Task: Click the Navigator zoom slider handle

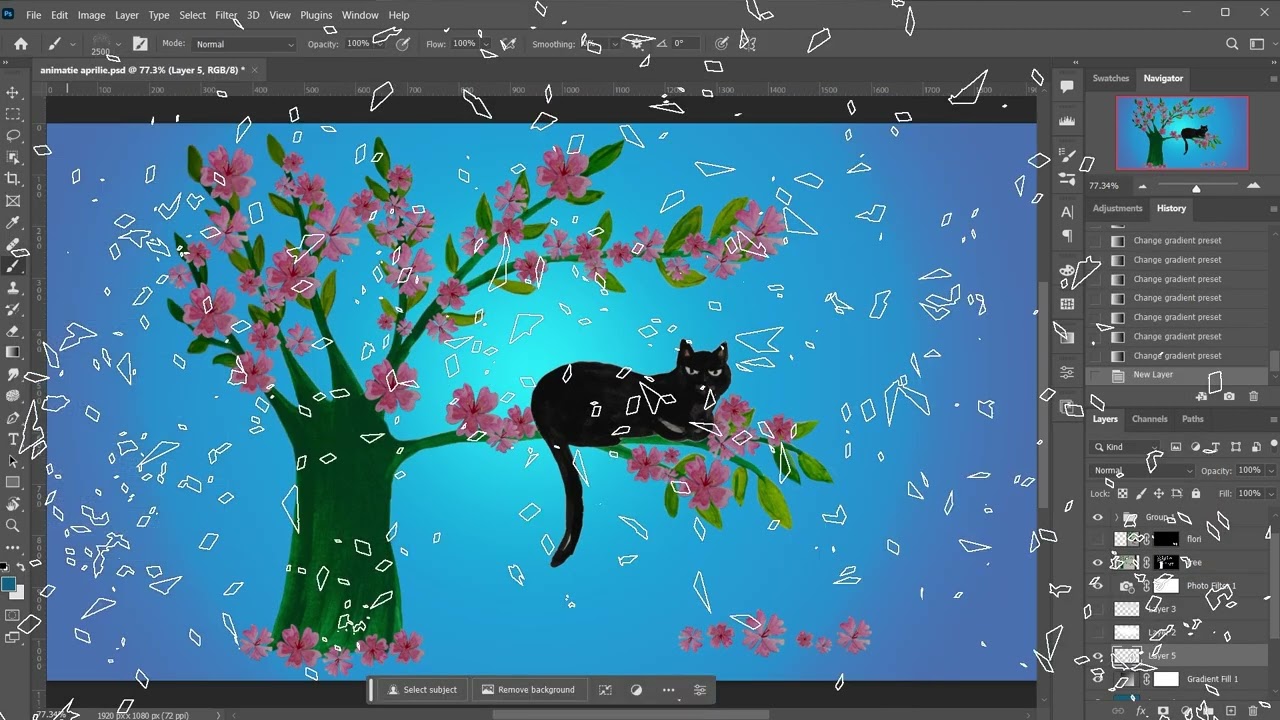Action: tap(1196, 188)
